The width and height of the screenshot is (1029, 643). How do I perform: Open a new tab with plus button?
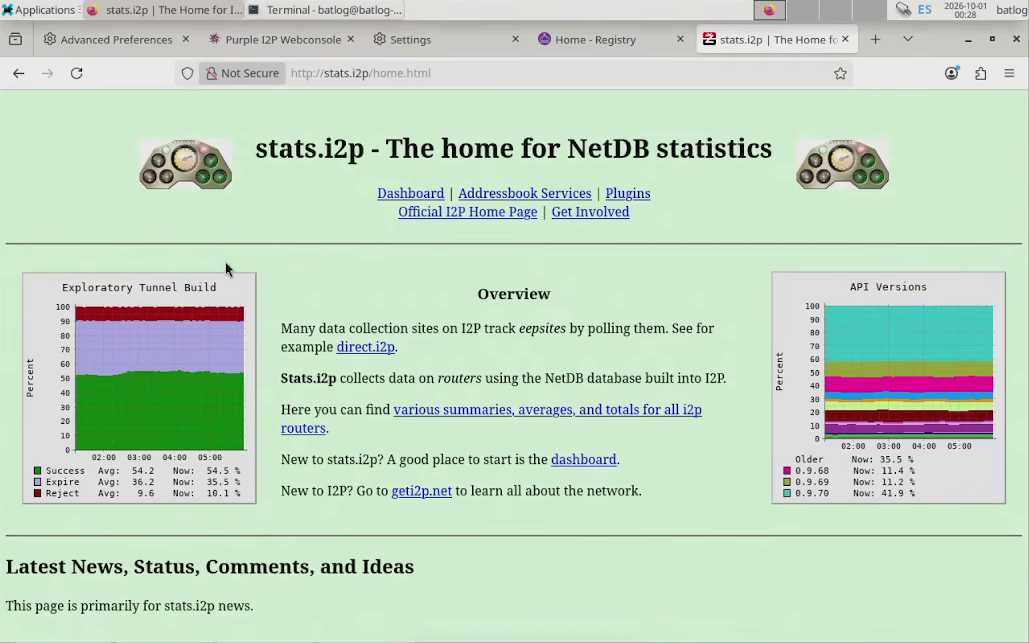point(875,39)
